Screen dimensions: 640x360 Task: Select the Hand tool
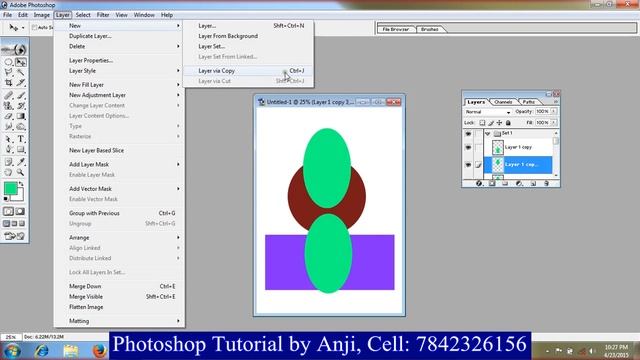click(x=8, y=172)
